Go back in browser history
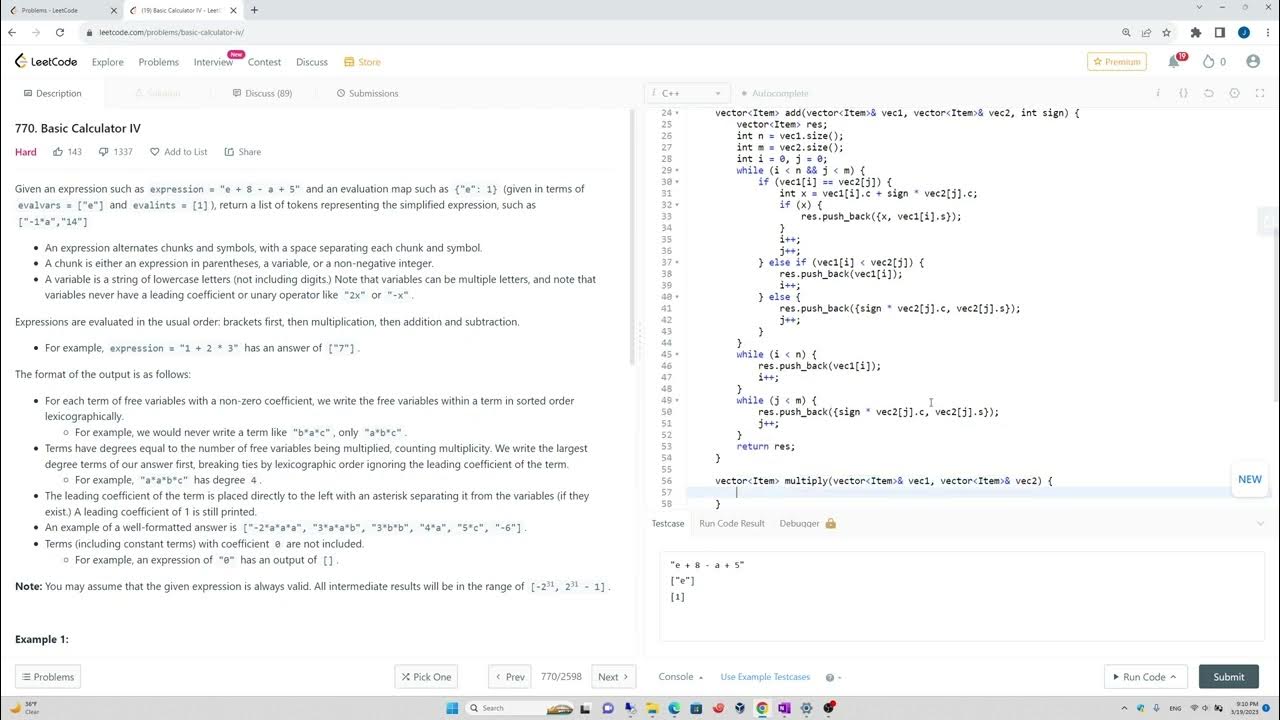Image resolution: width=1280 pixels, height=720 pixels. point(12,32)
